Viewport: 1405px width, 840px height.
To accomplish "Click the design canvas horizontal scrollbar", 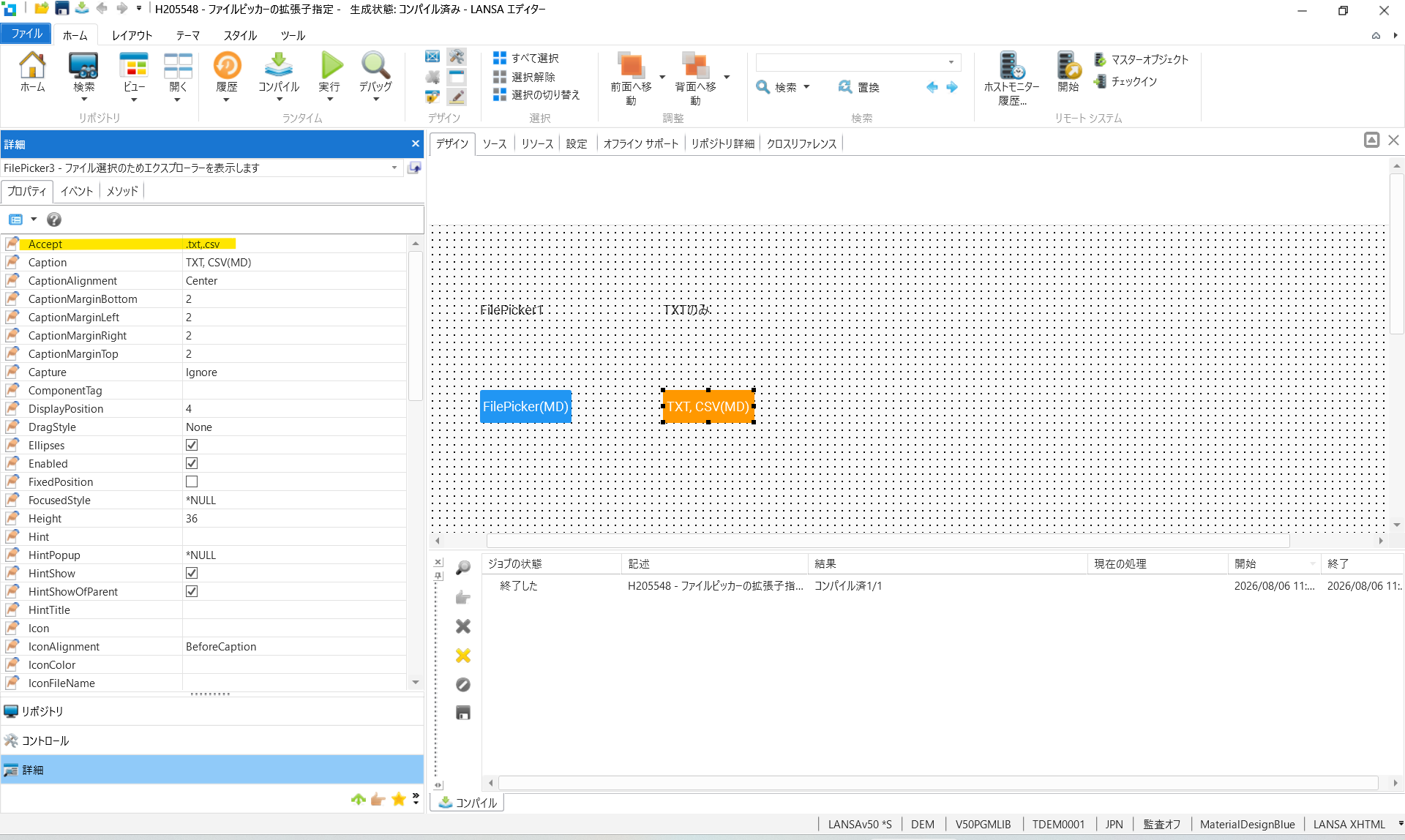I will pyautogui.click(x=888, y=541).
